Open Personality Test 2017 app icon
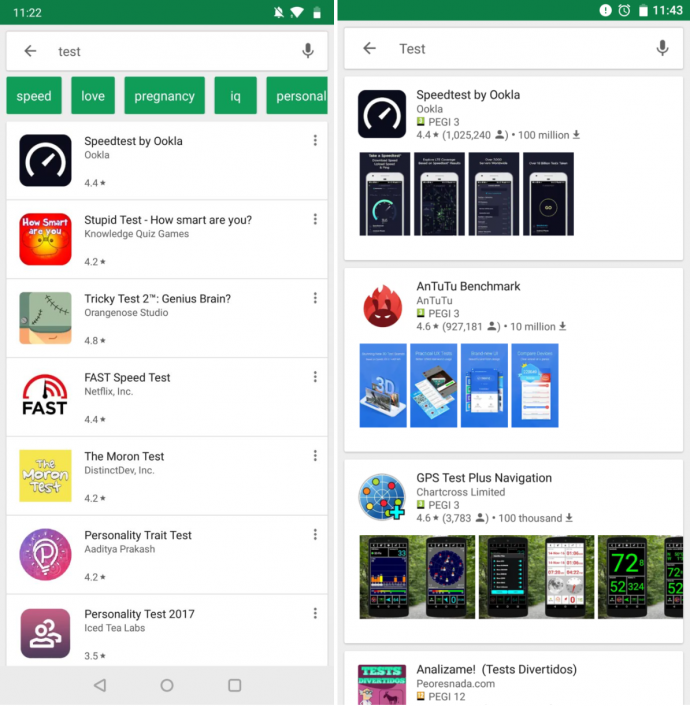Screen dimensions: 690x706 pos(45,633)
